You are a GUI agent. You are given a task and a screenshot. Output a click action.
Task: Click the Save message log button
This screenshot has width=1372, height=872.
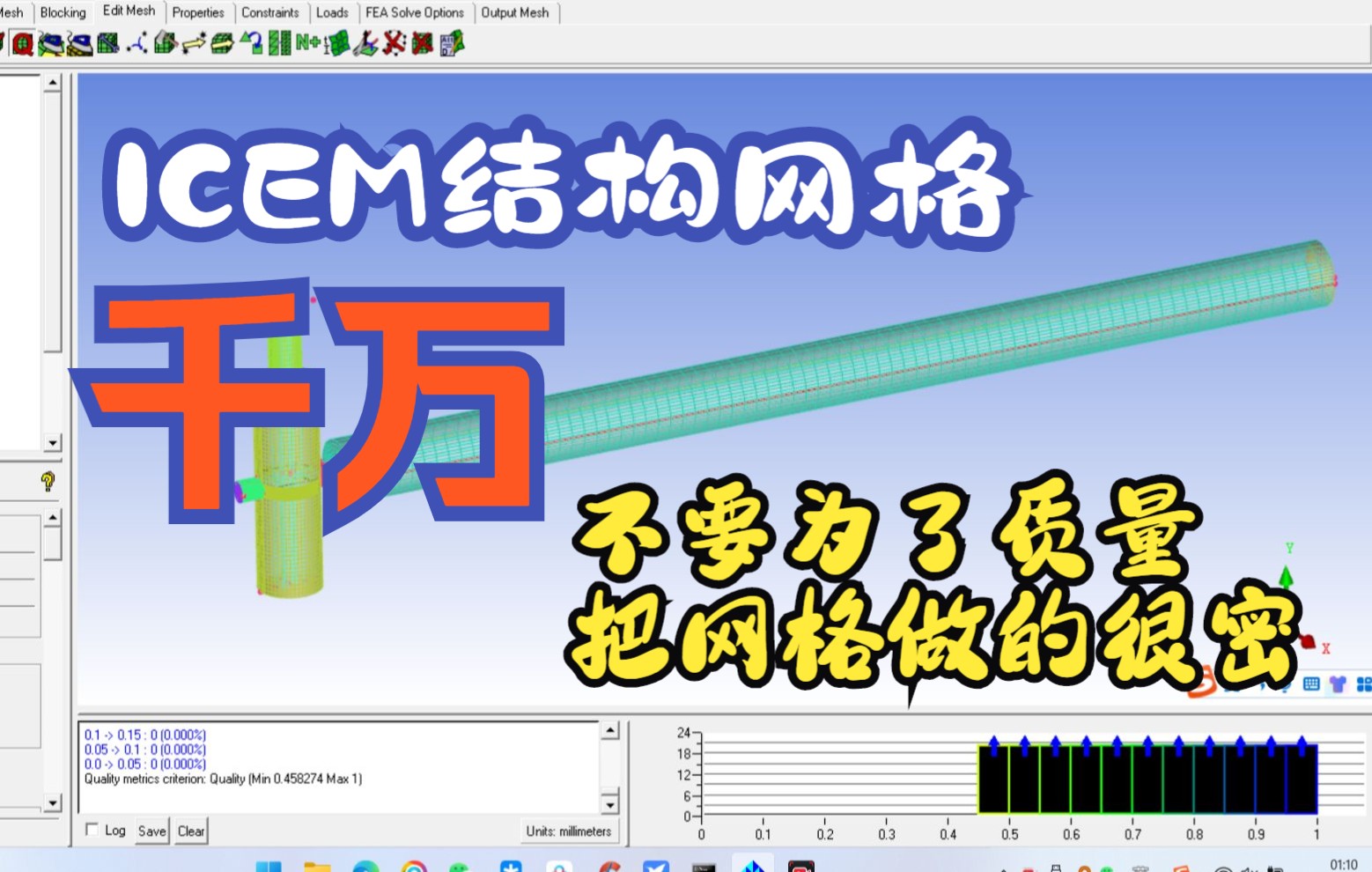click(x=151, y=831)
